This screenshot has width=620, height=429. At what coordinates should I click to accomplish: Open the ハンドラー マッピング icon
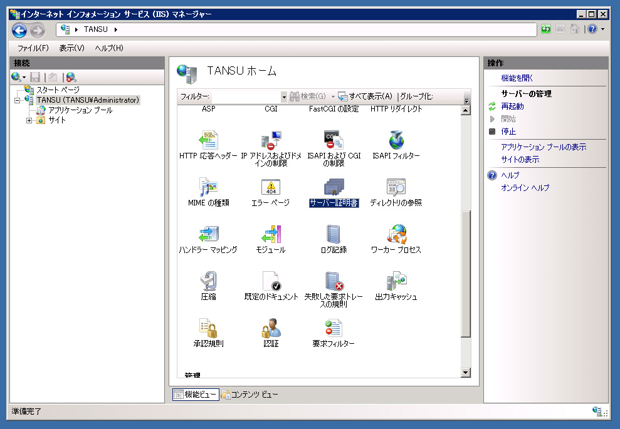208,234
